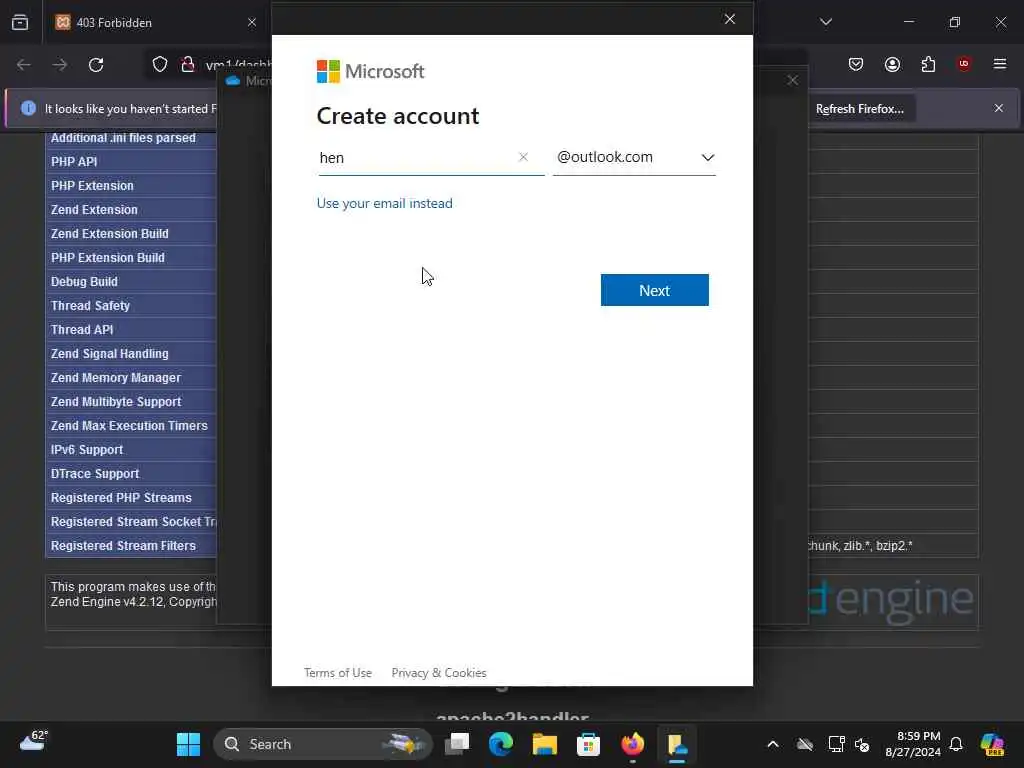Click the Firefox back arrow
The width and height of the screenshot is (1024, 768).
click(24, 65)
